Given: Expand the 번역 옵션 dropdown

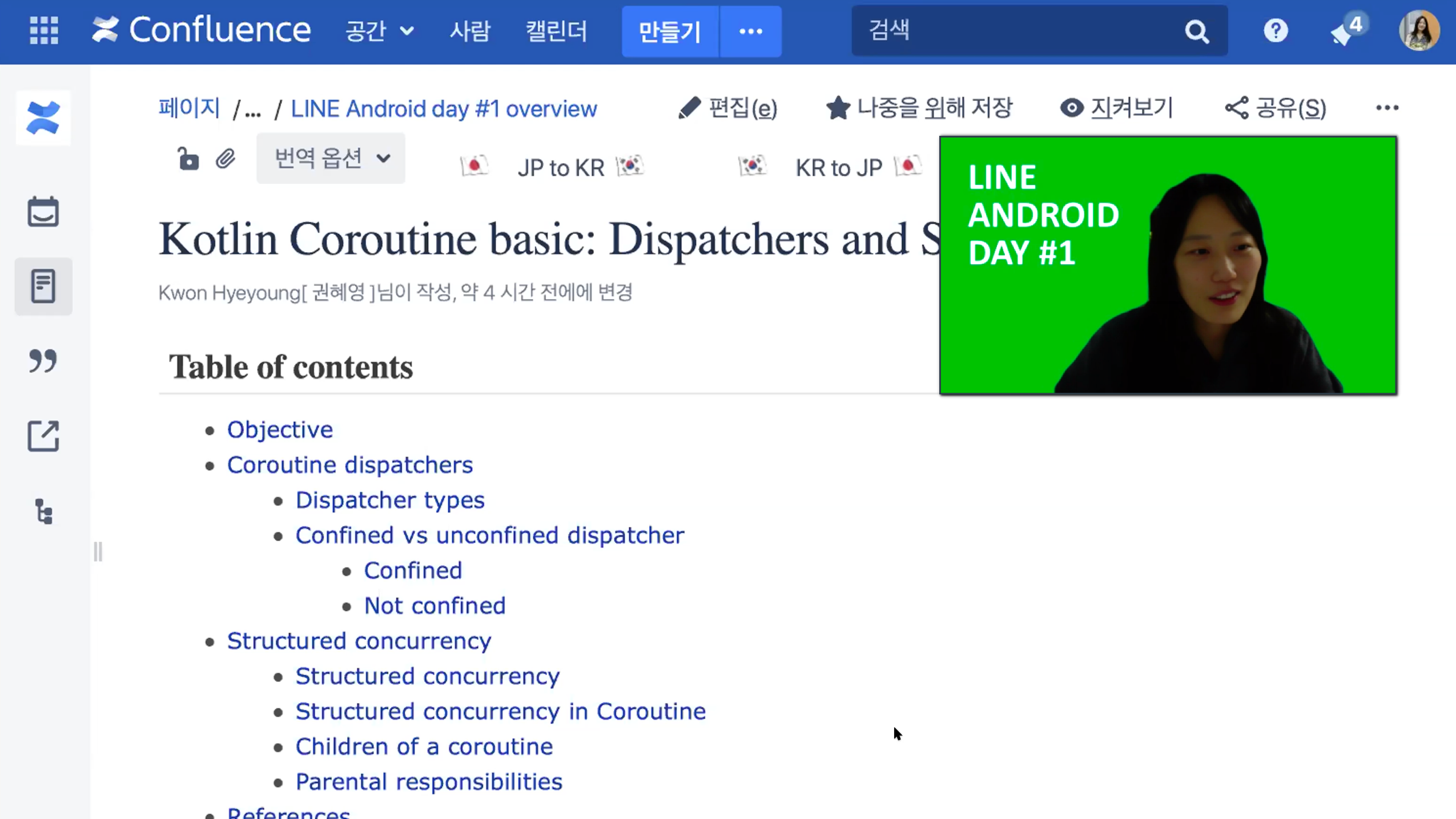Looking at the screenshot, I should tap(331, 158).
